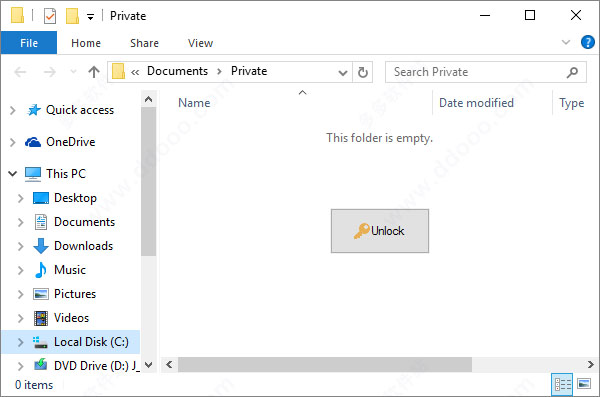
Task: Expand the Pictures tree node
Action: click(21, 294)
